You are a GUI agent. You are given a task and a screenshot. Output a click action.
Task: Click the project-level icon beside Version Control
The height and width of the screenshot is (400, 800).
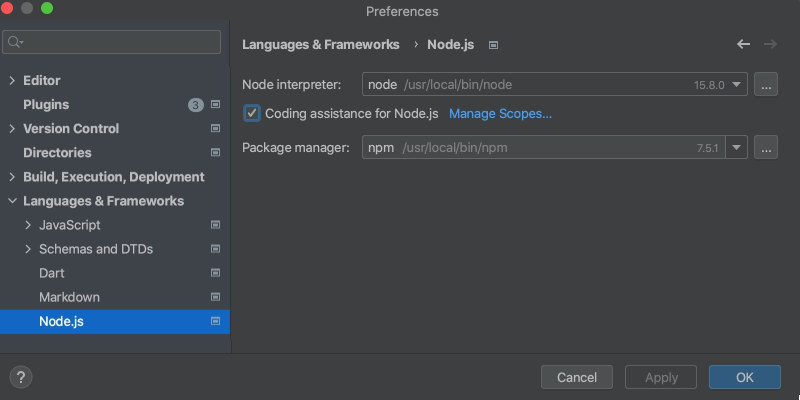tap(215, 129)
